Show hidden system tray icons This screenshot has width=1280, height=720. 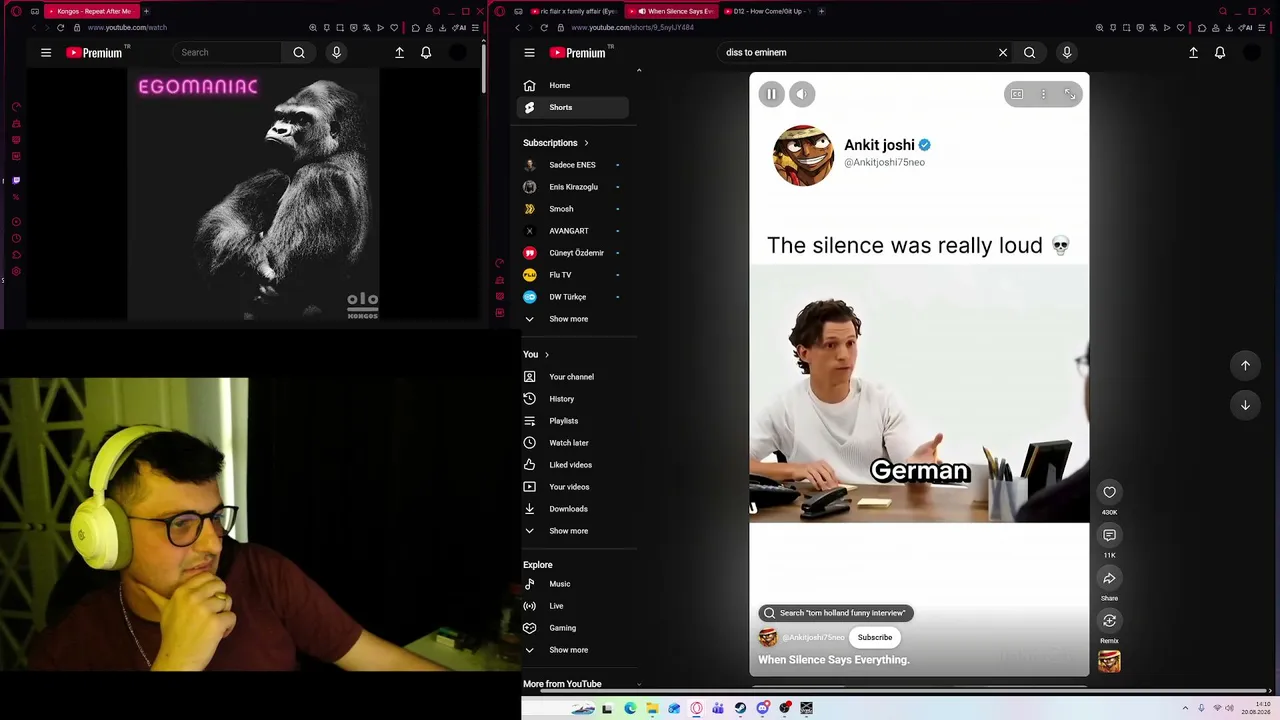point(1185,709)
